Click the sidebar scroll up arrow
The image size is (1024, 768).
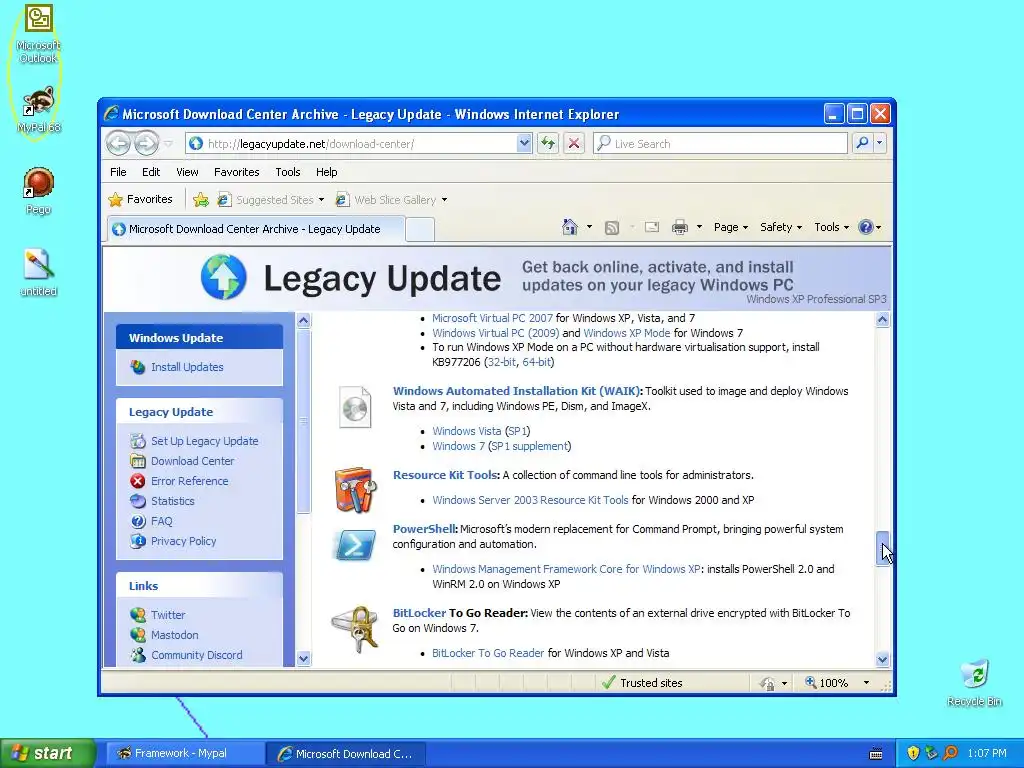coord(303,320)
